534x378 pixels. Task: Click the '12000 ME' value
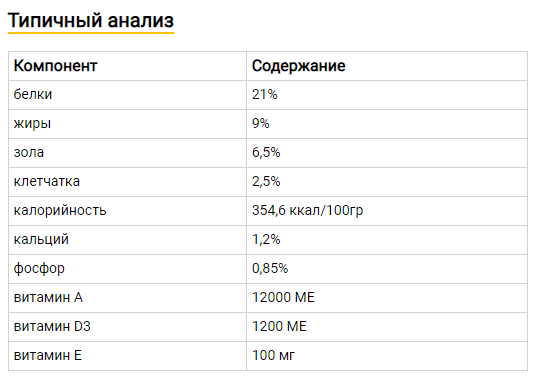click(x=283, y=297)
